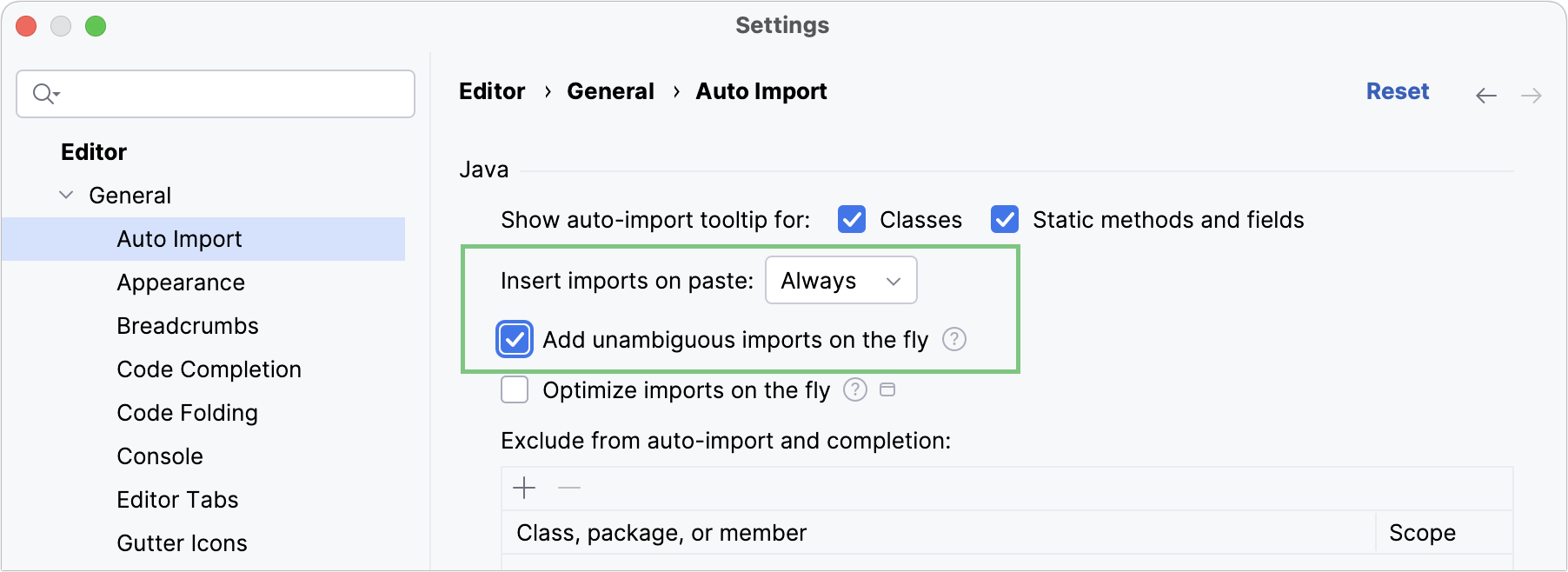Open the Insert imports on paste dropdown
Image resolution: width=1568 pixels, height=572 pixels.
[840, 280]
